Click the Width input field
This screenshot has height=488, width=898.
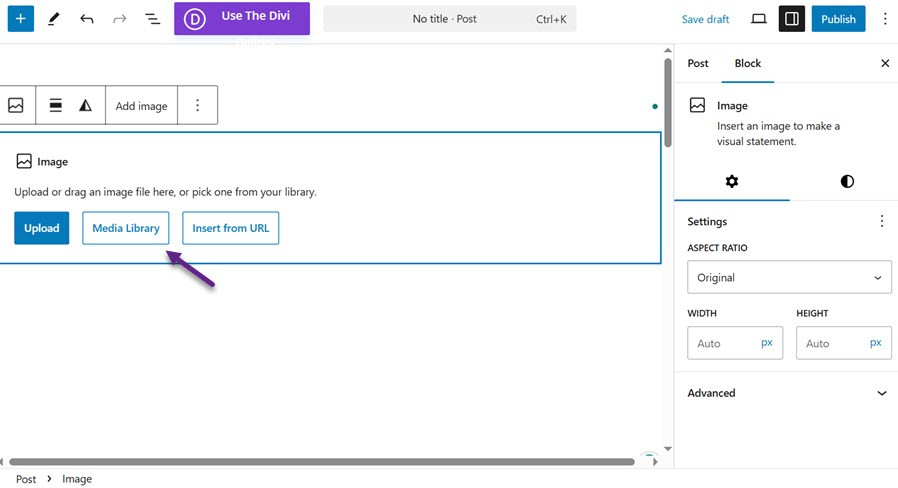point(722,343)
